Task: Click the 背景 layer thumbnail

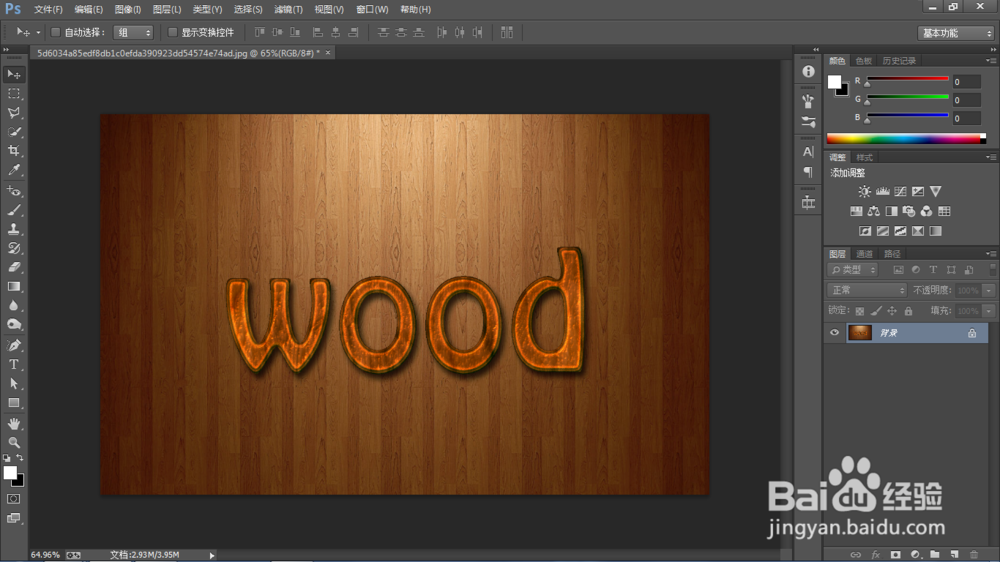Action: point(860,332)
